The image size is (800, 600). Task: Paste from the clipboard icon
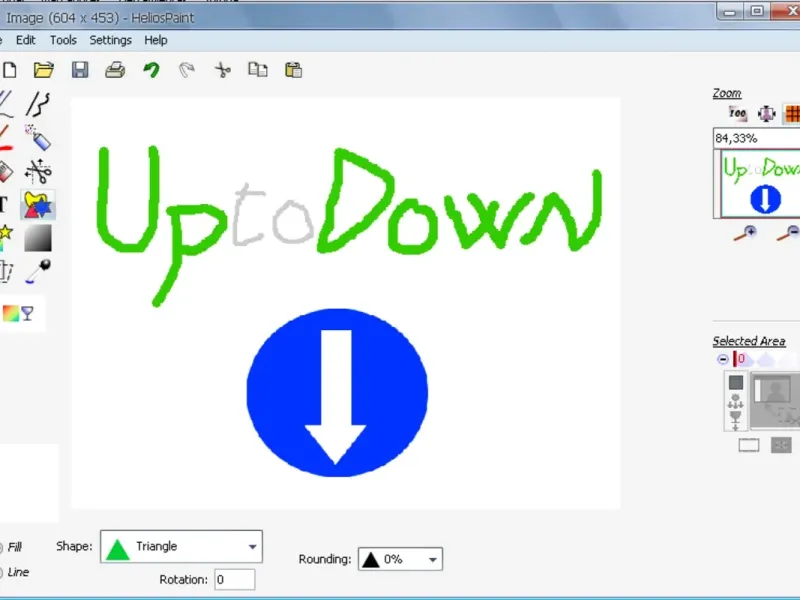pyautogui.click(x=293, y=70)
